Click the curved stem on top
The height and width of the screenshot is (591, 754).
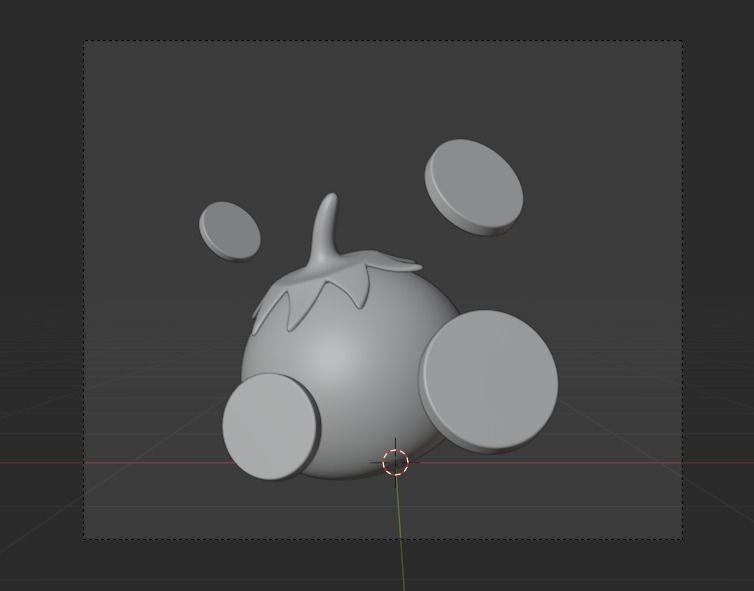(325, 231)
